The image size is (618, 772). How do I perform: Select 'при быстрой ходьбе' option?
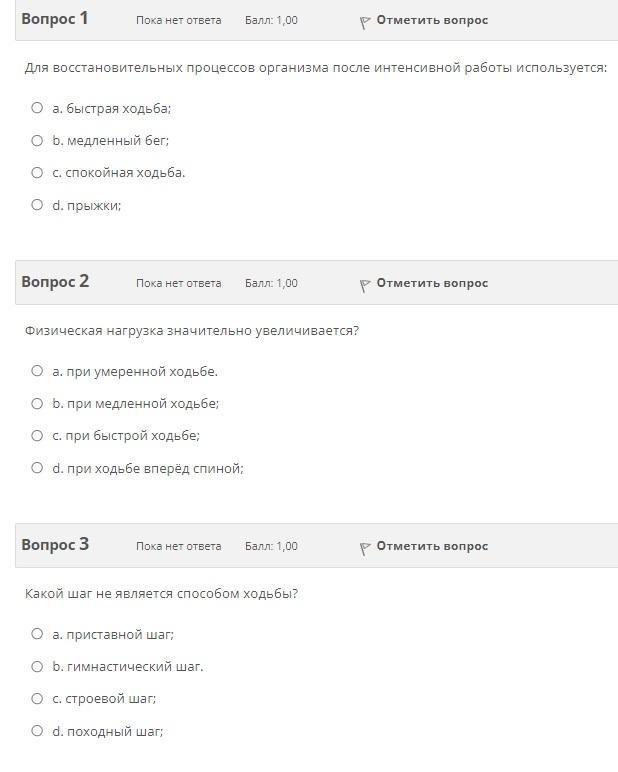[37, 435]
